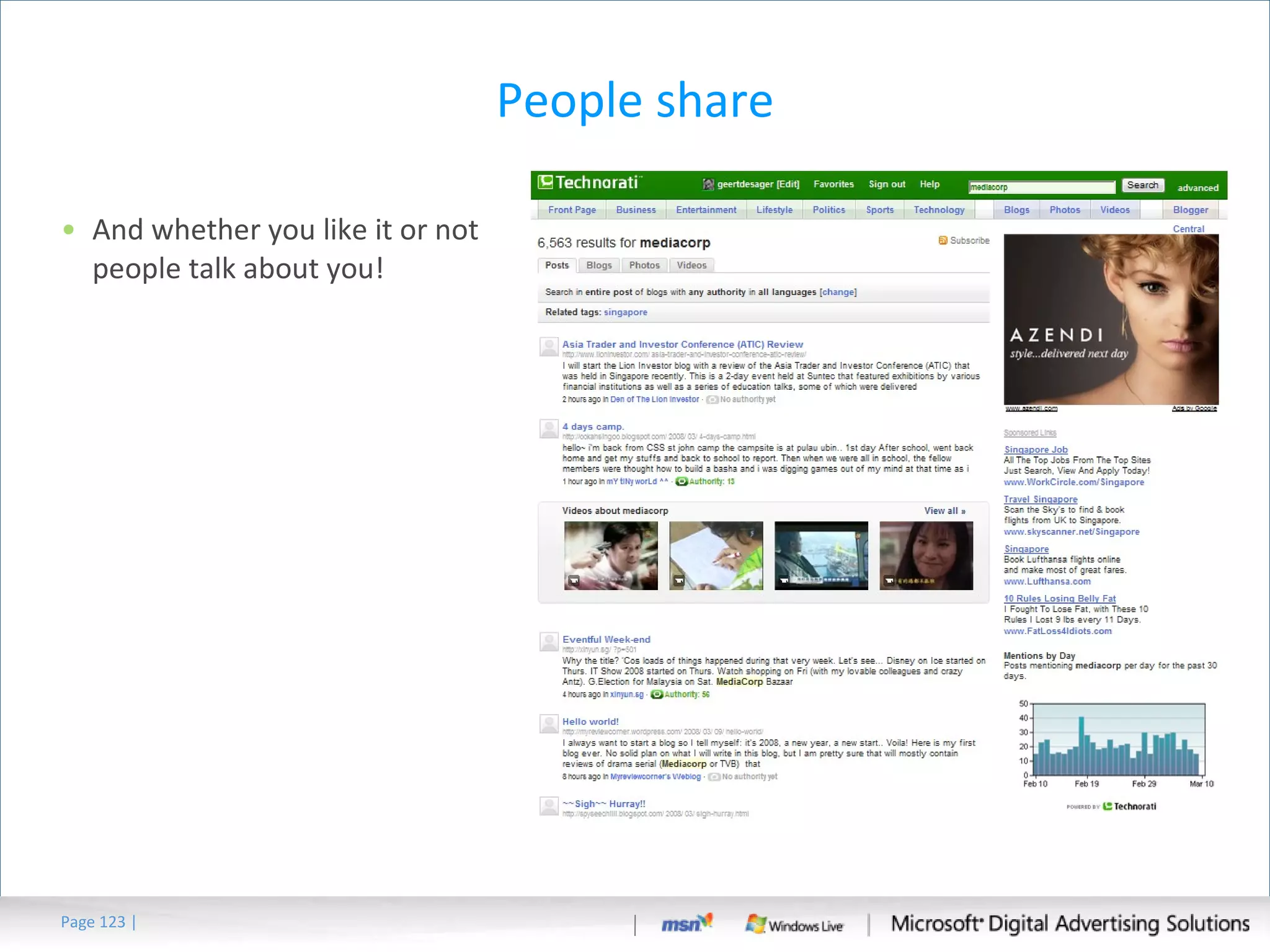The image size is (1270, 952).
Task: Select the Photos results tab
Action: point(644,265)
